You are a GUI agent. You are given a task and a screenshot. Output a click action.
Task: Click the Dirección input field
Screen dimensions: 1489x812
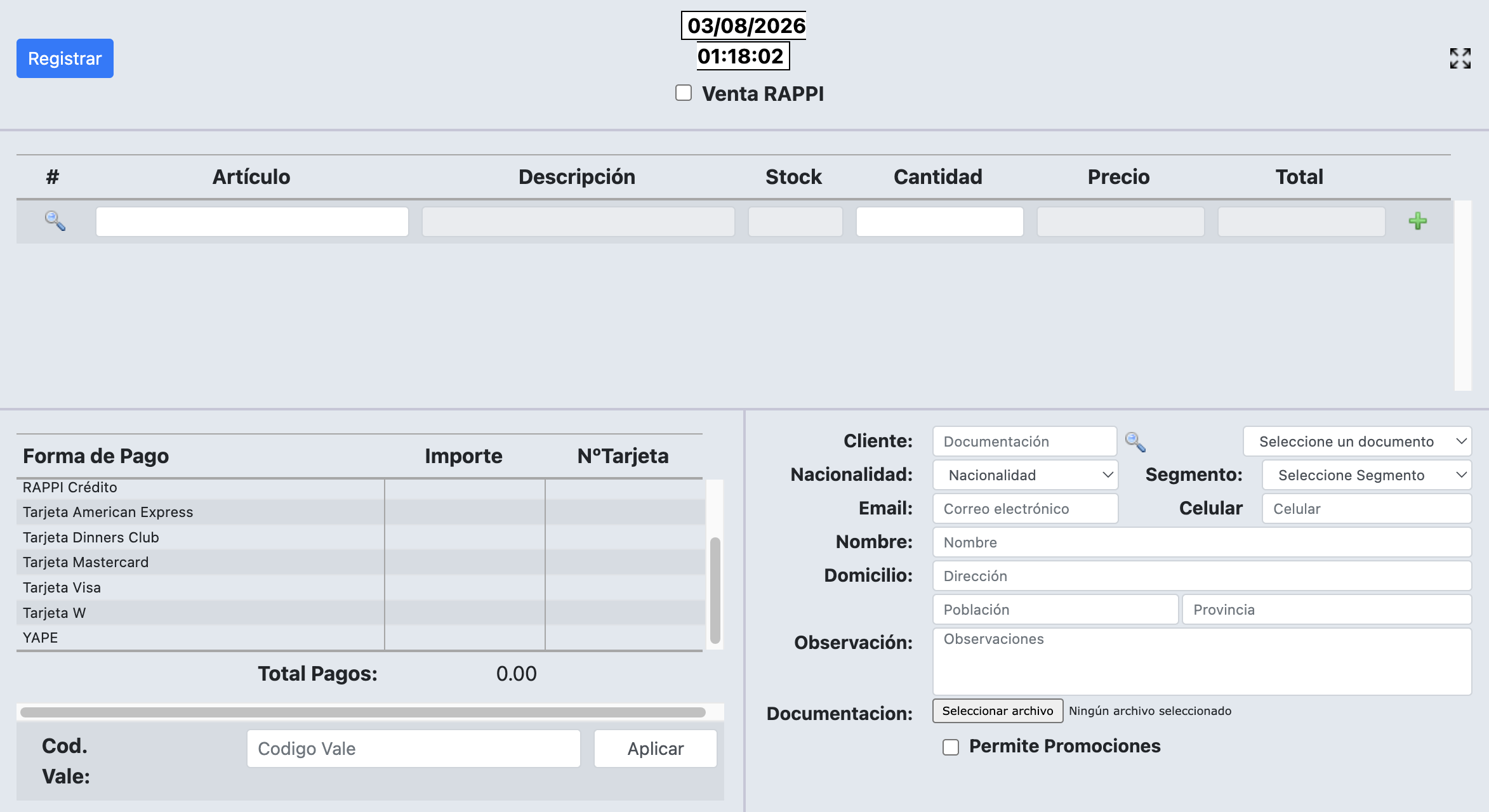point(1202,576)
